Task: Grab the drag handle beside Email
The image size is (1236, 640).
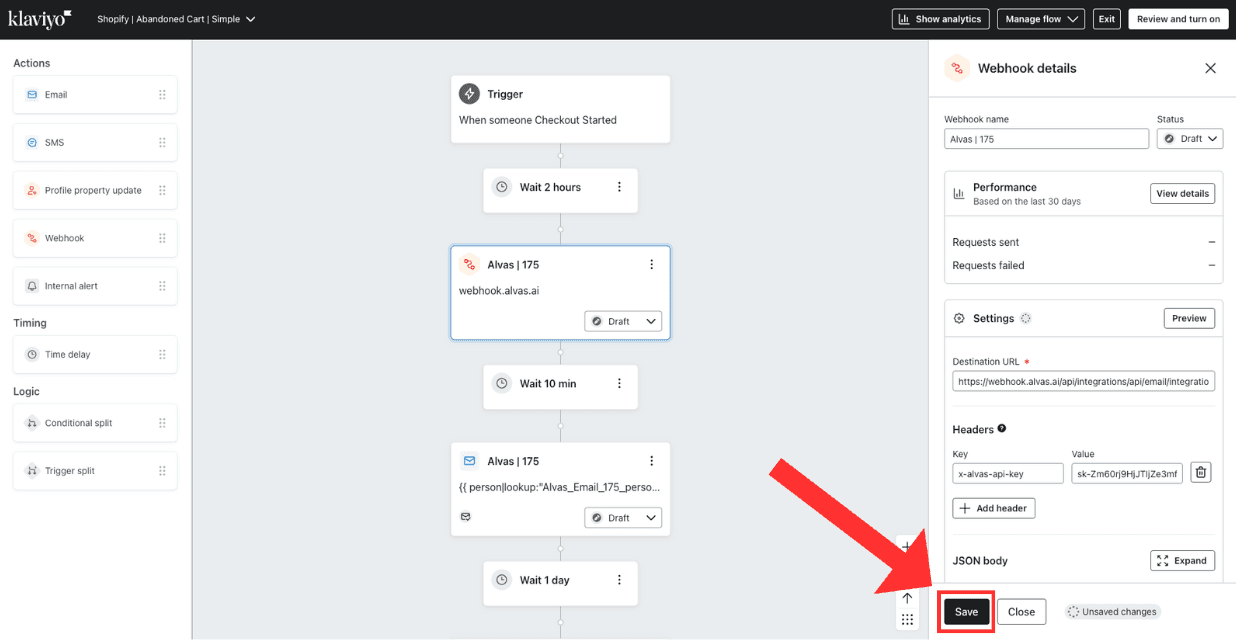Action: pos(162,95)
